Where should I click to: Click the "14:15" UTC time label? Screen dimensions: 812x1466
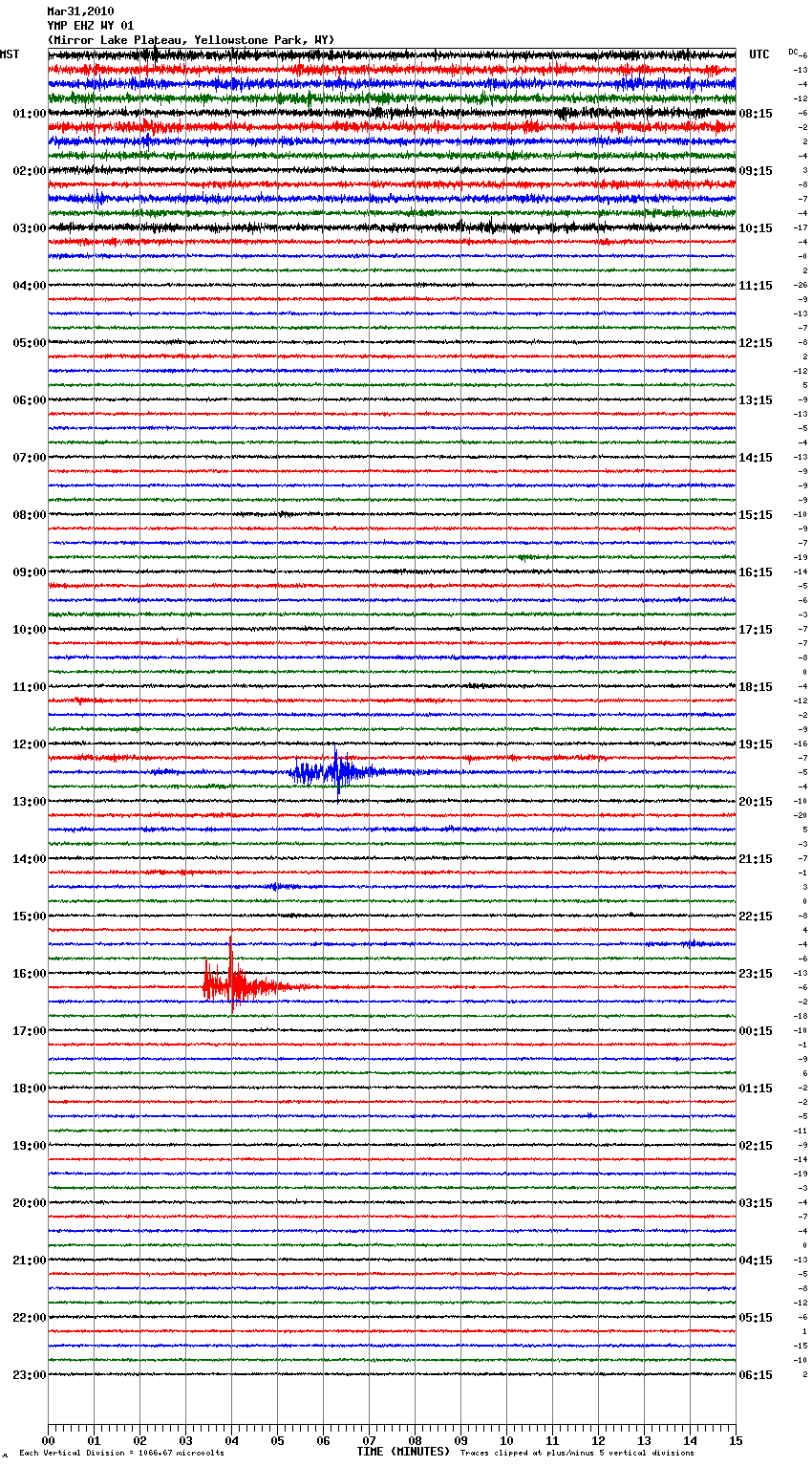tap(756, 458)
